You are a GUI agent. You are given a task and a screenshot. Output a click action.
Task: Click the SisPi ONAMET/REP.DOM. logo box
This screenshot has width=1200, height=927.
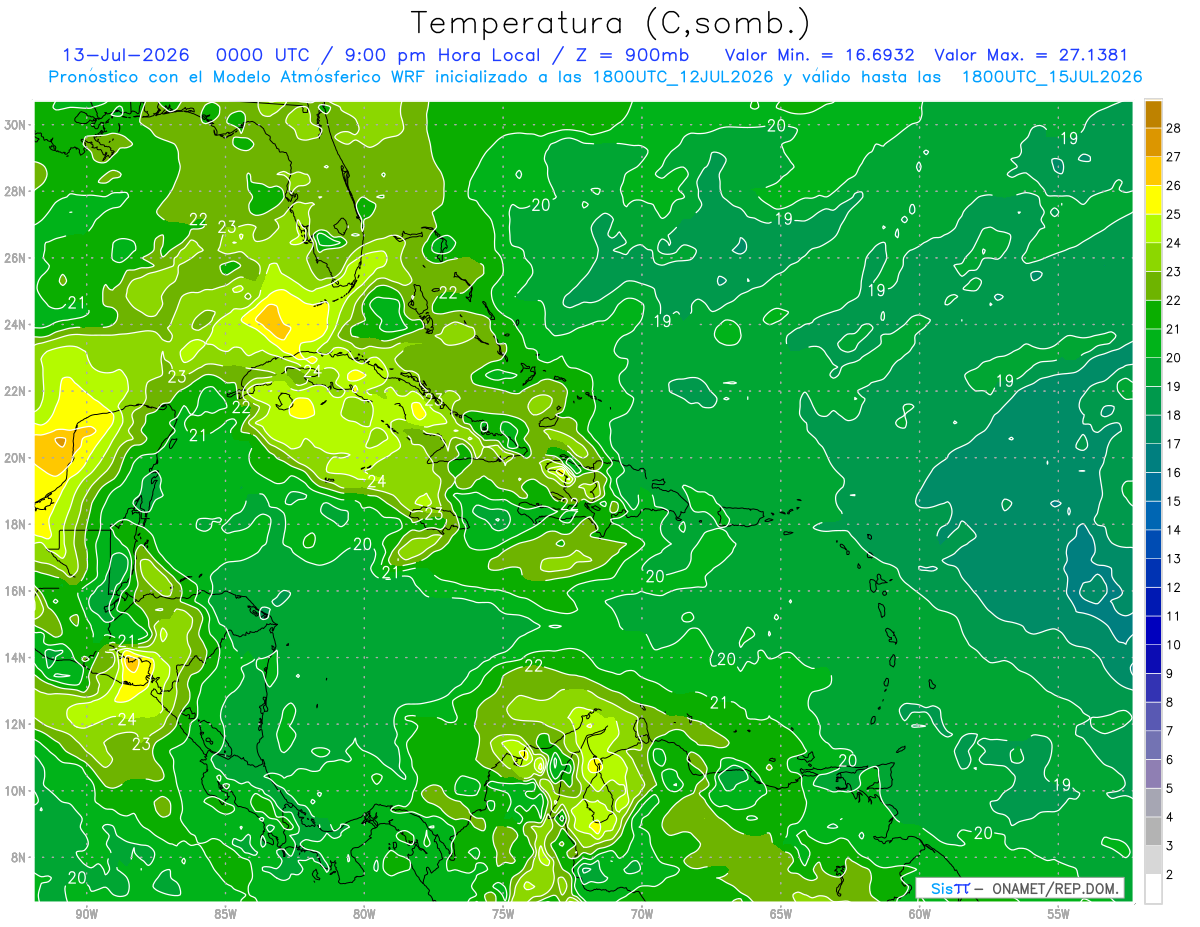pos(1020,888)
